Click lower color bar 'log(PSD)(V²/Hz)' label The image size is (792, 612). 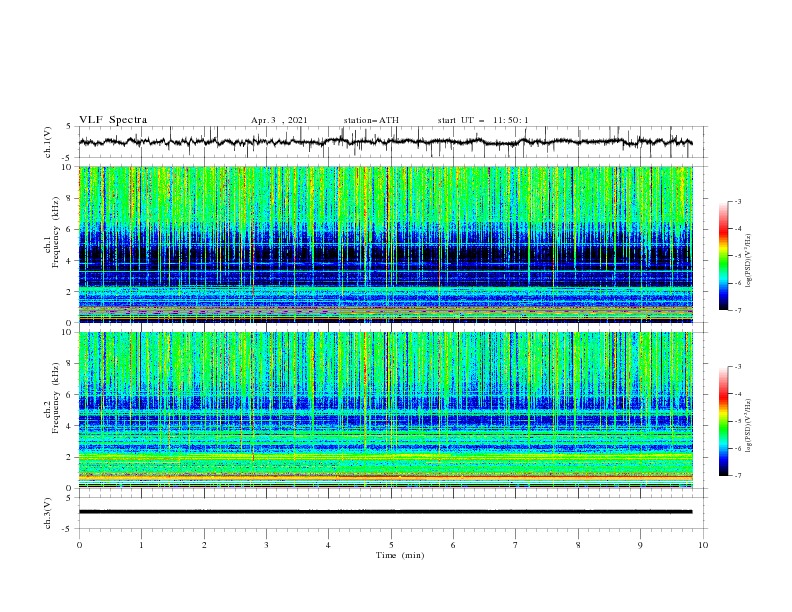click(749, 426)
